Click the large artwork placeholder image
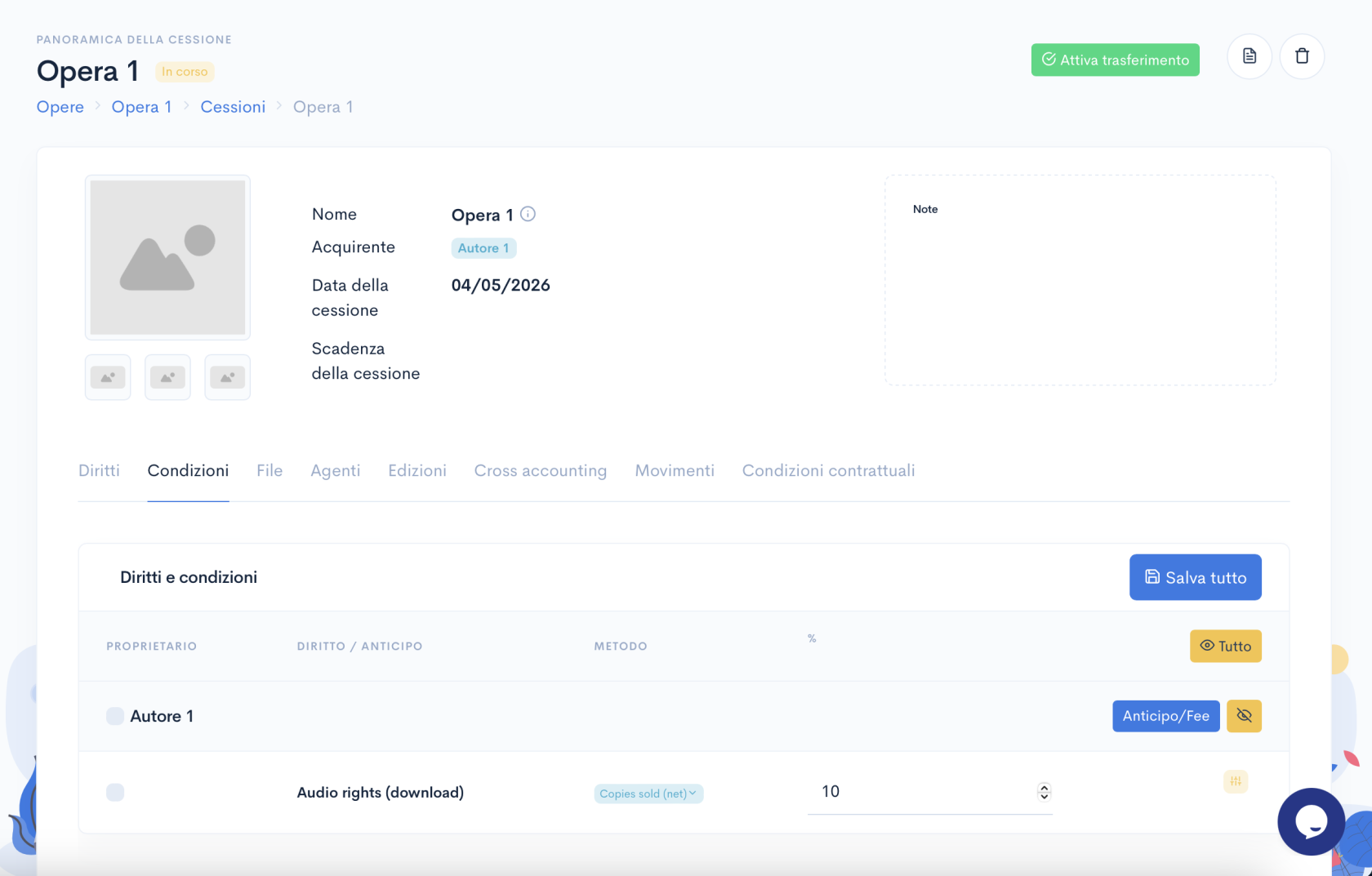The width and height of the screenshot is (1372, 876). coord(167,257)
